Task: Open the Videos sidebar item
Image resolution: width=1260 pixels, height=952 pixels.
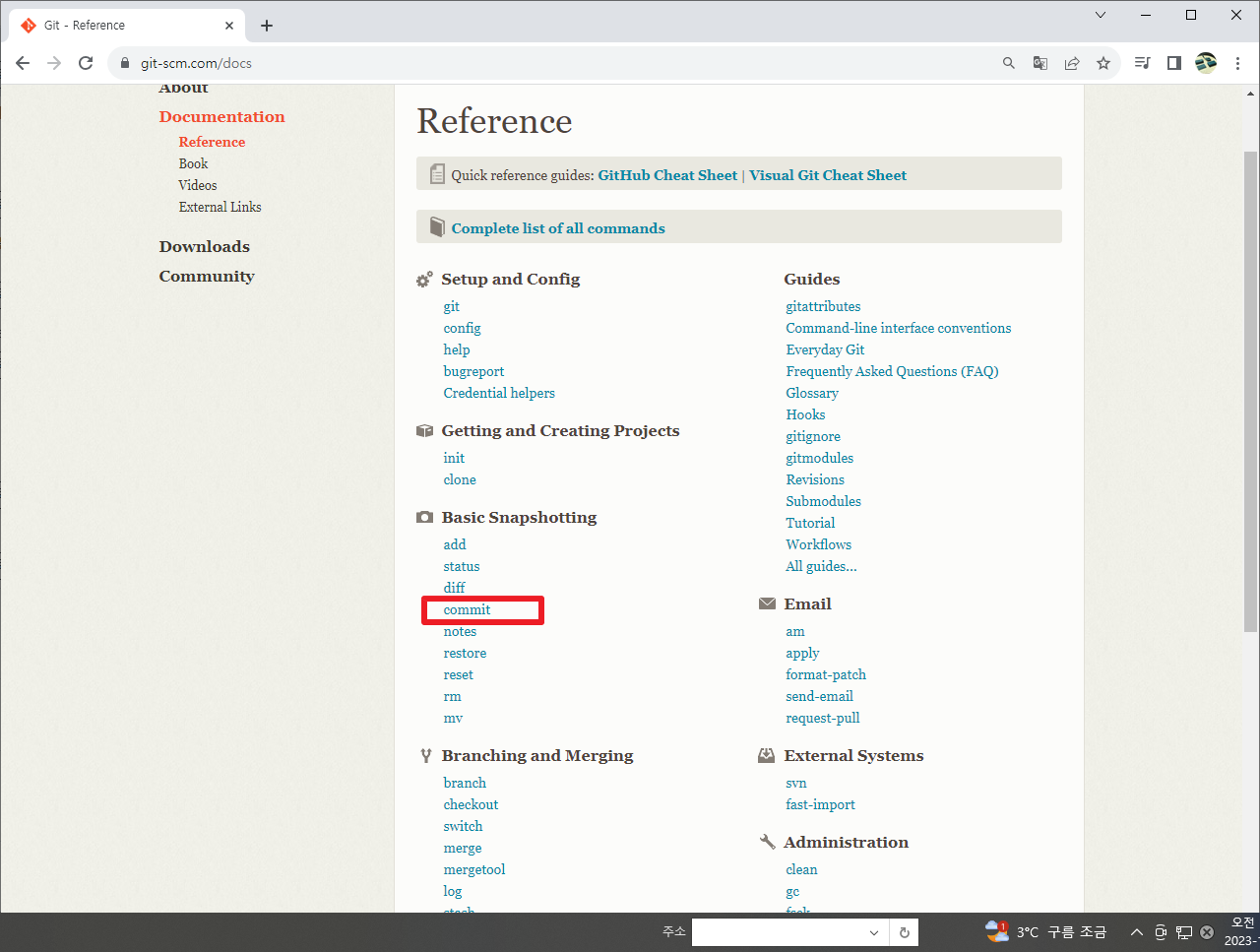Action: [x=198, y=185]
